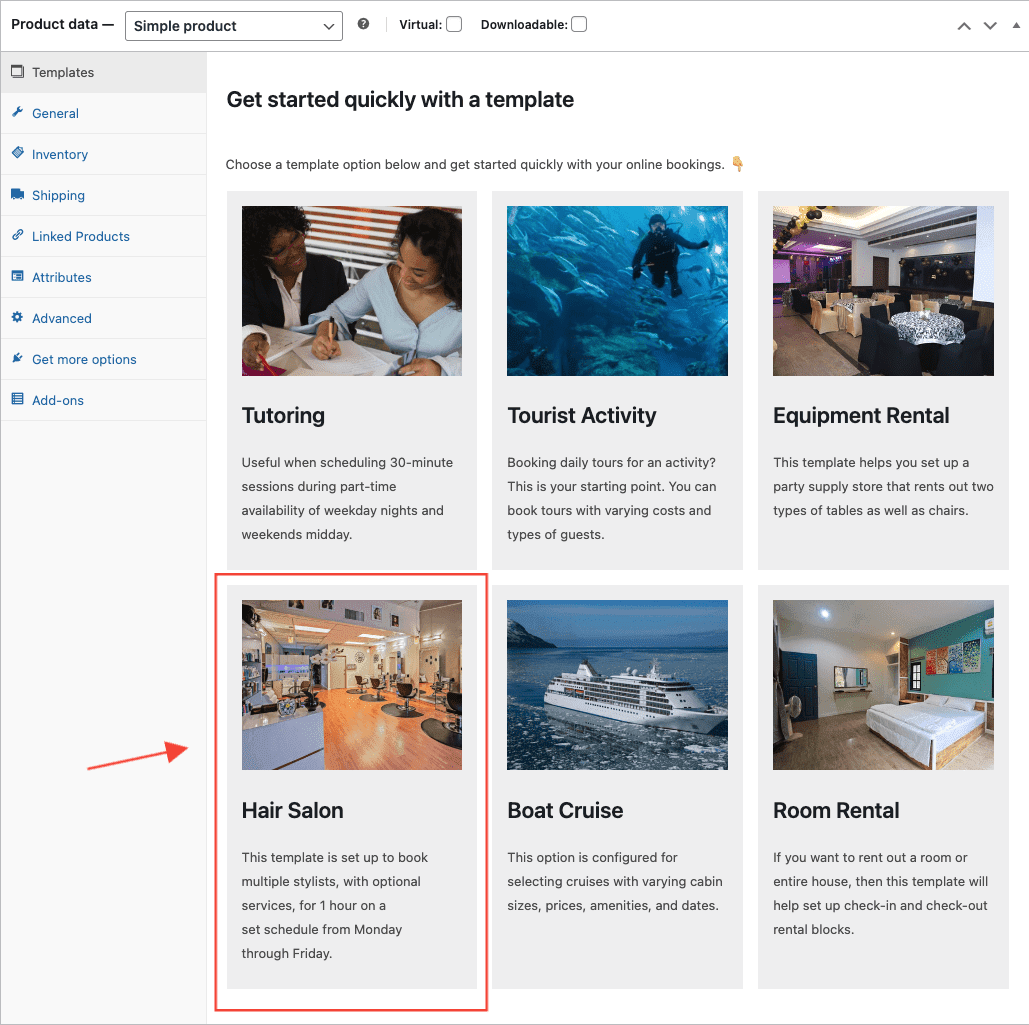Screen dimensions: 1029x1025
Task: Tick the Downloadable checkbox
Action: coord(579,24)
